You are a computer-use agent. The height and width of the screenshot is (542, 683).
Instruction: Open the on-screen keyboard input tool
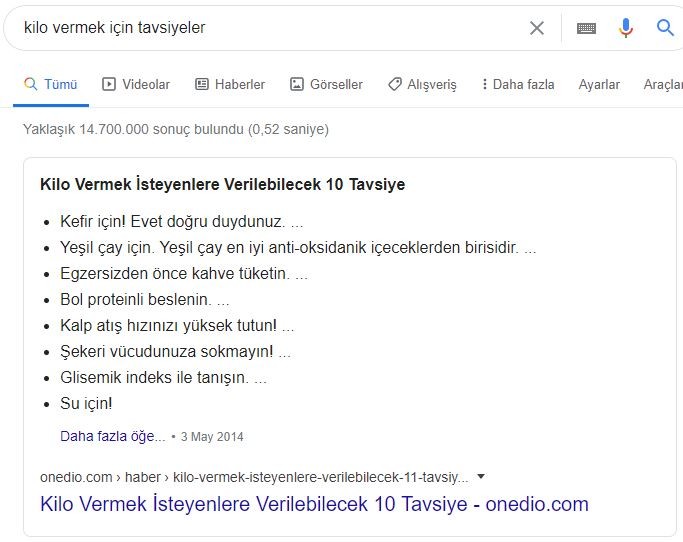(586, 28)
